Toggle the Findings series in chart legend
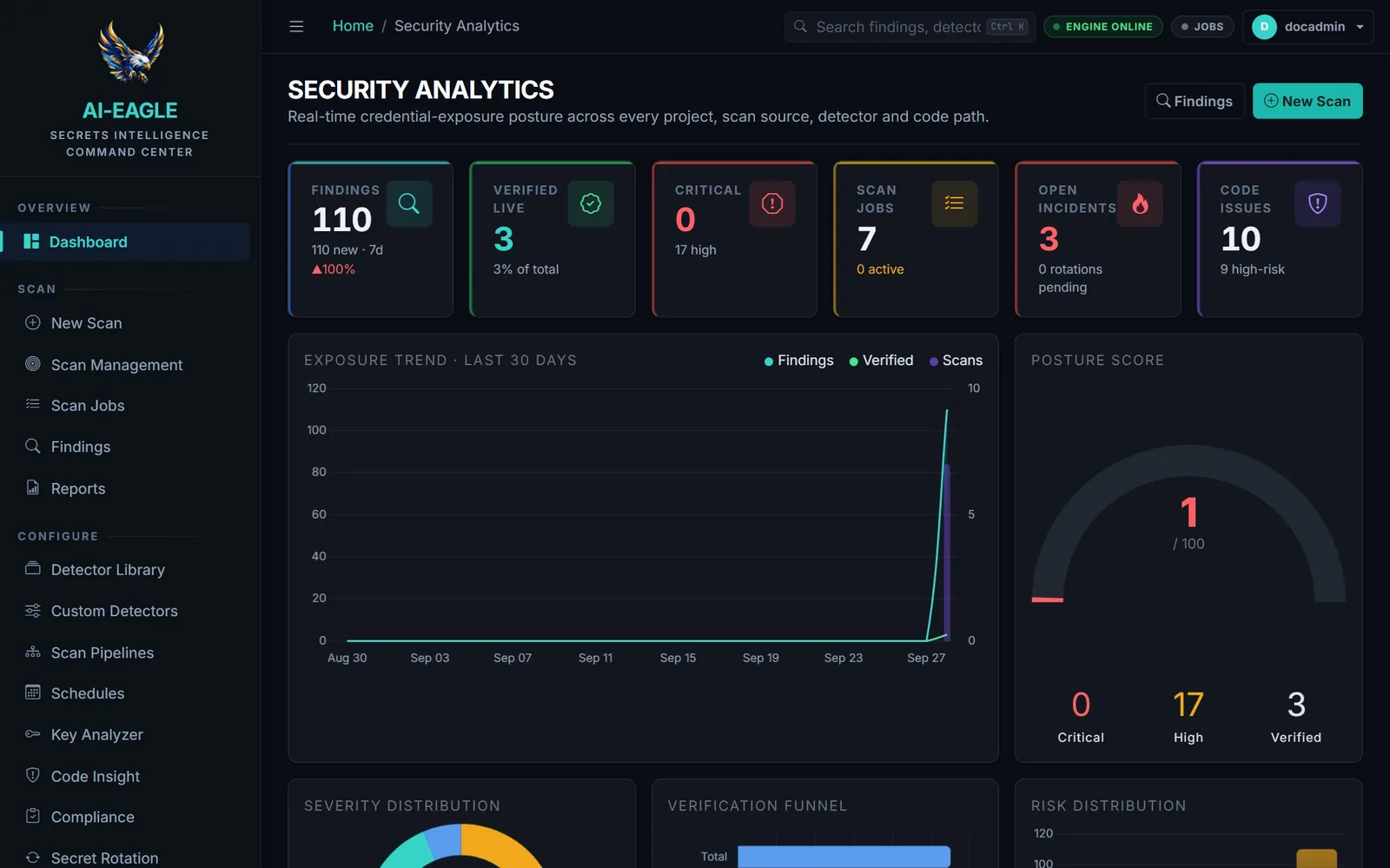This screenshot has height=868, width=1390. click(798, 361)
